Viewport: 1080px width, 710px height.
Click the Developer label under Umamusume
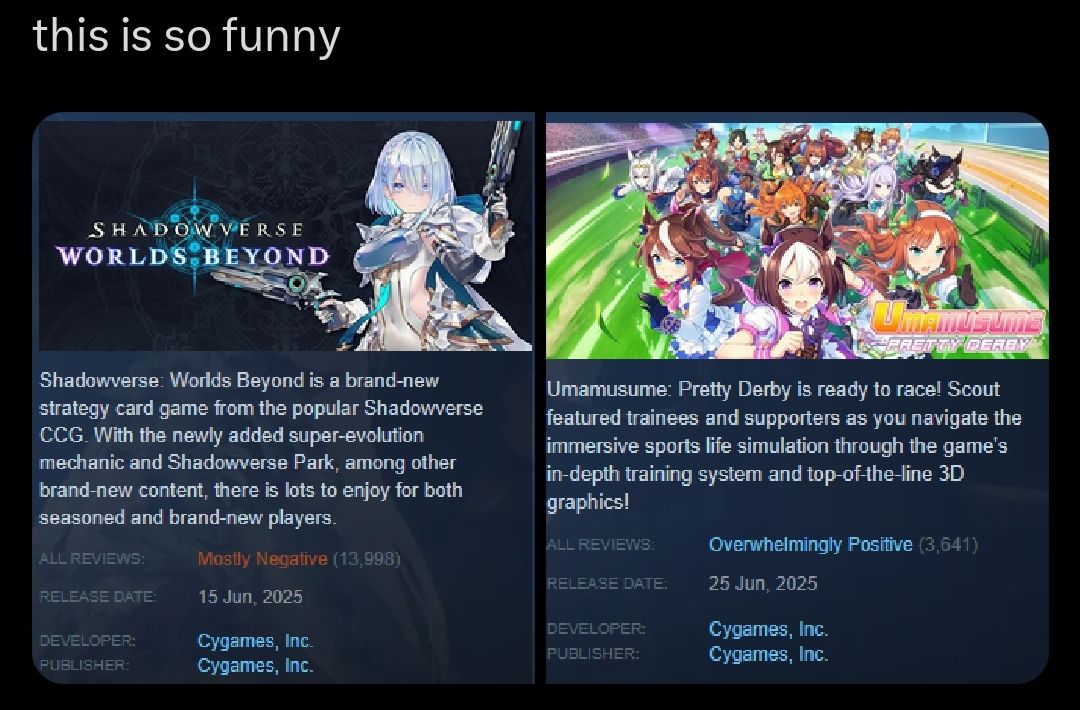coord(596,629)
